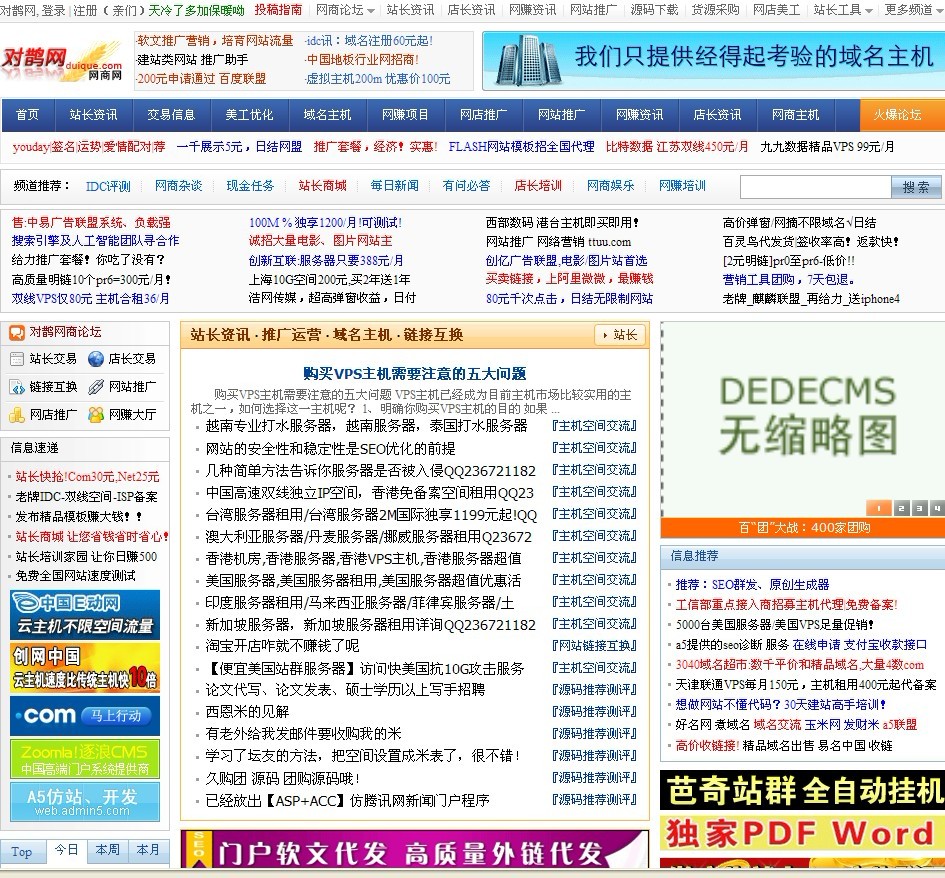Open the 中国E动网 cloud host banner
The height and width of the screenshot is (878, 945).
[85, 615]
